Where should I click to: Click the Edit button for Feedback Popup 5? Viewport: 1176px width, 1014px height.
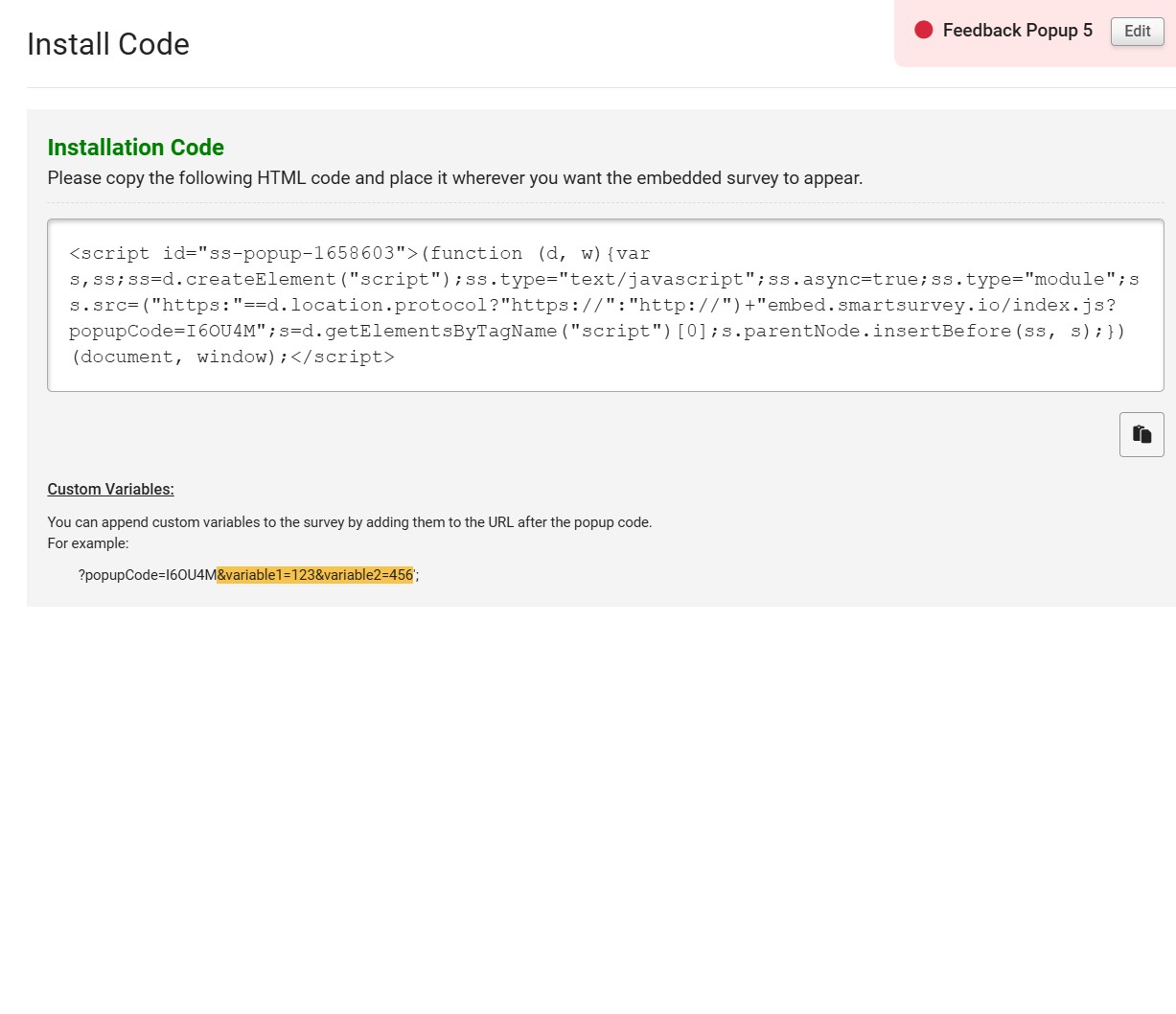click(x=1137, y=31)
